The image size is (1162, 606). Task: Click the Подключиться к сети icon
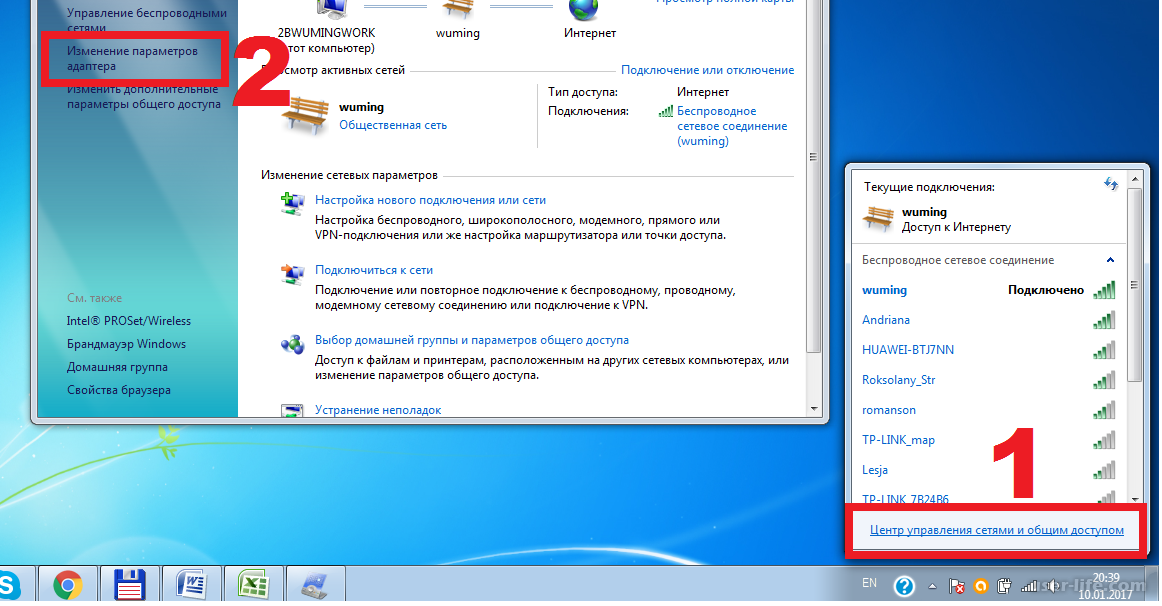293,273
